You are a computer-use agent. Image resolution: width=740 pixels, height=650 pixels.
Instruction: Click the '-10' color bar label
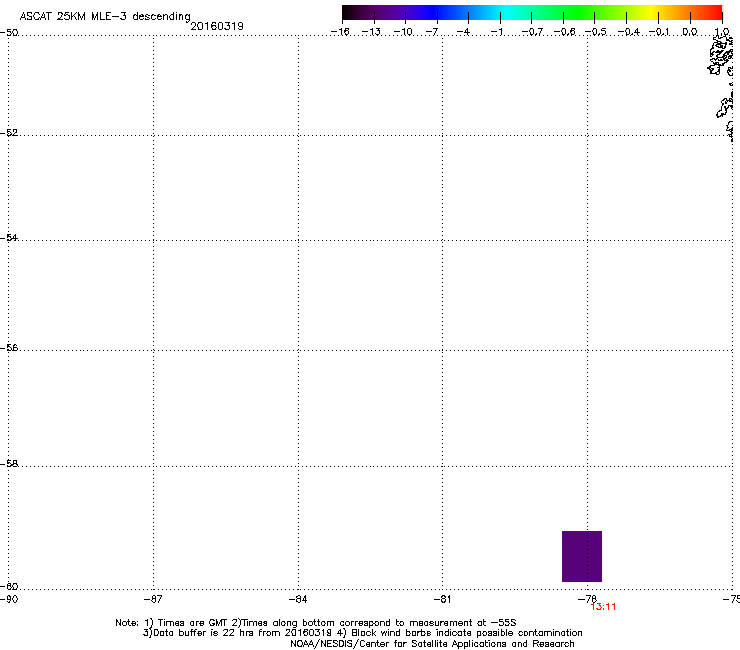pos(403,32)
